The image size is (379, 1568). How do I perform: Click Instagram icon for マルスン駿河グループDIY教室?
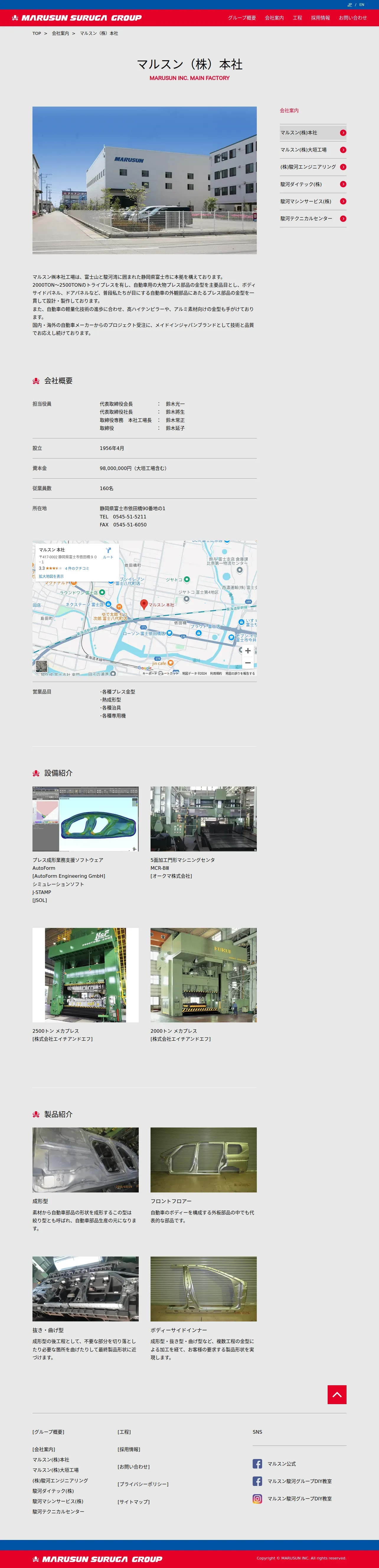(x=257, y=1499)
